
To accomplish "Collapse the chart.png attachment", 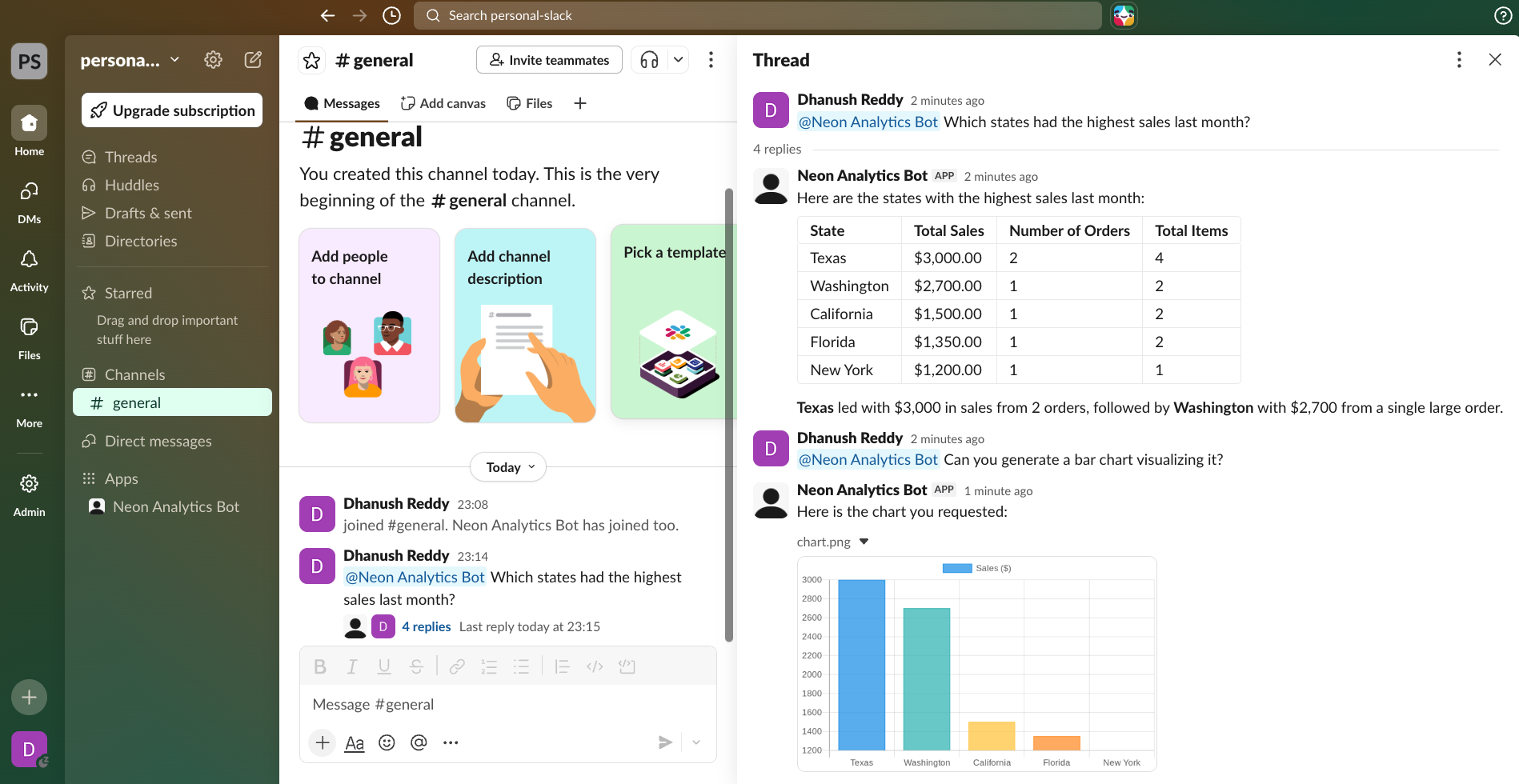I will pos(864,542).
